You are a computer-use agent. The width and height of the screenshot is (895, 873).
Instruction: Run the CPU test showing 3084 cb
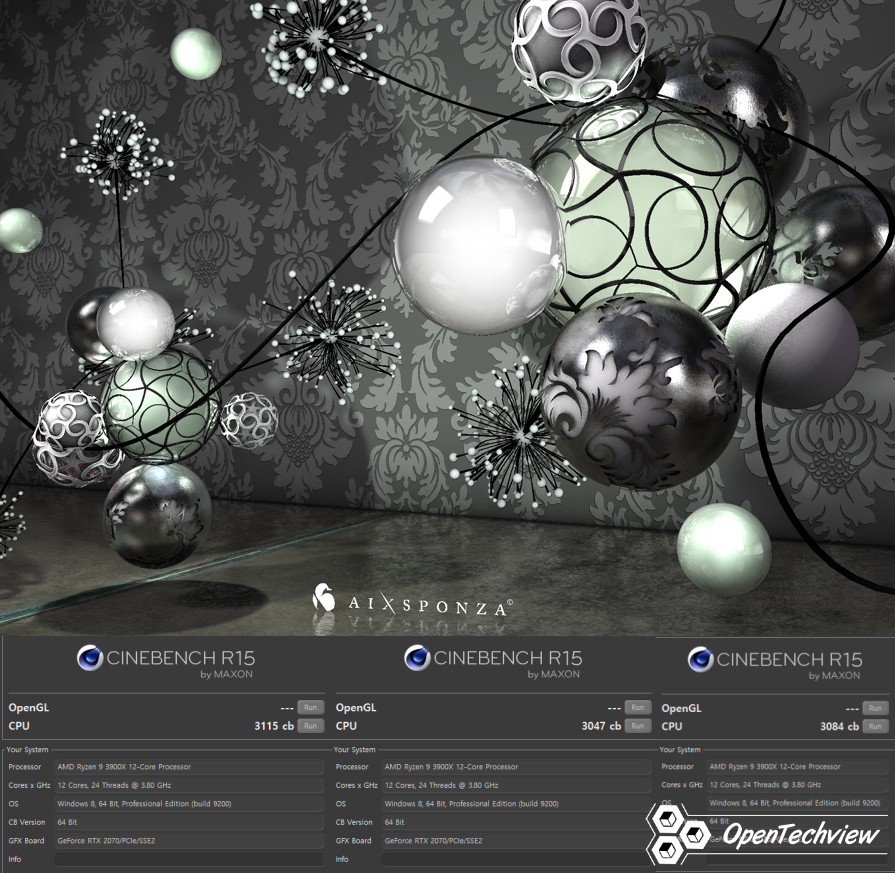coord(875,726)
